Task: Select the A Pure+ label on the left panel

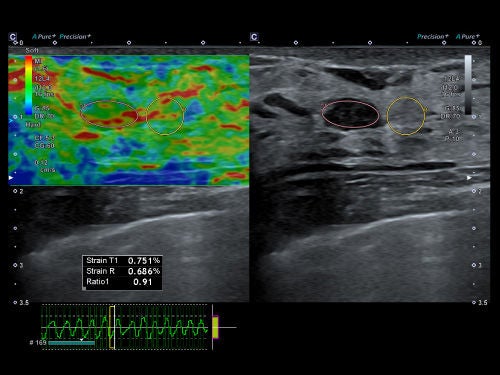Action: coord(44,36)
